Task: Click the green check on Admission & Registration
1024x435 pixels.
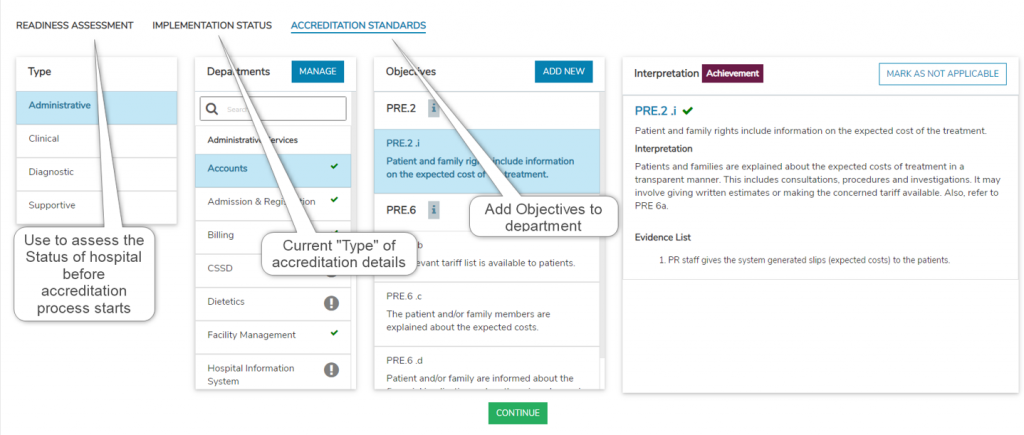Action: [333, 201]
